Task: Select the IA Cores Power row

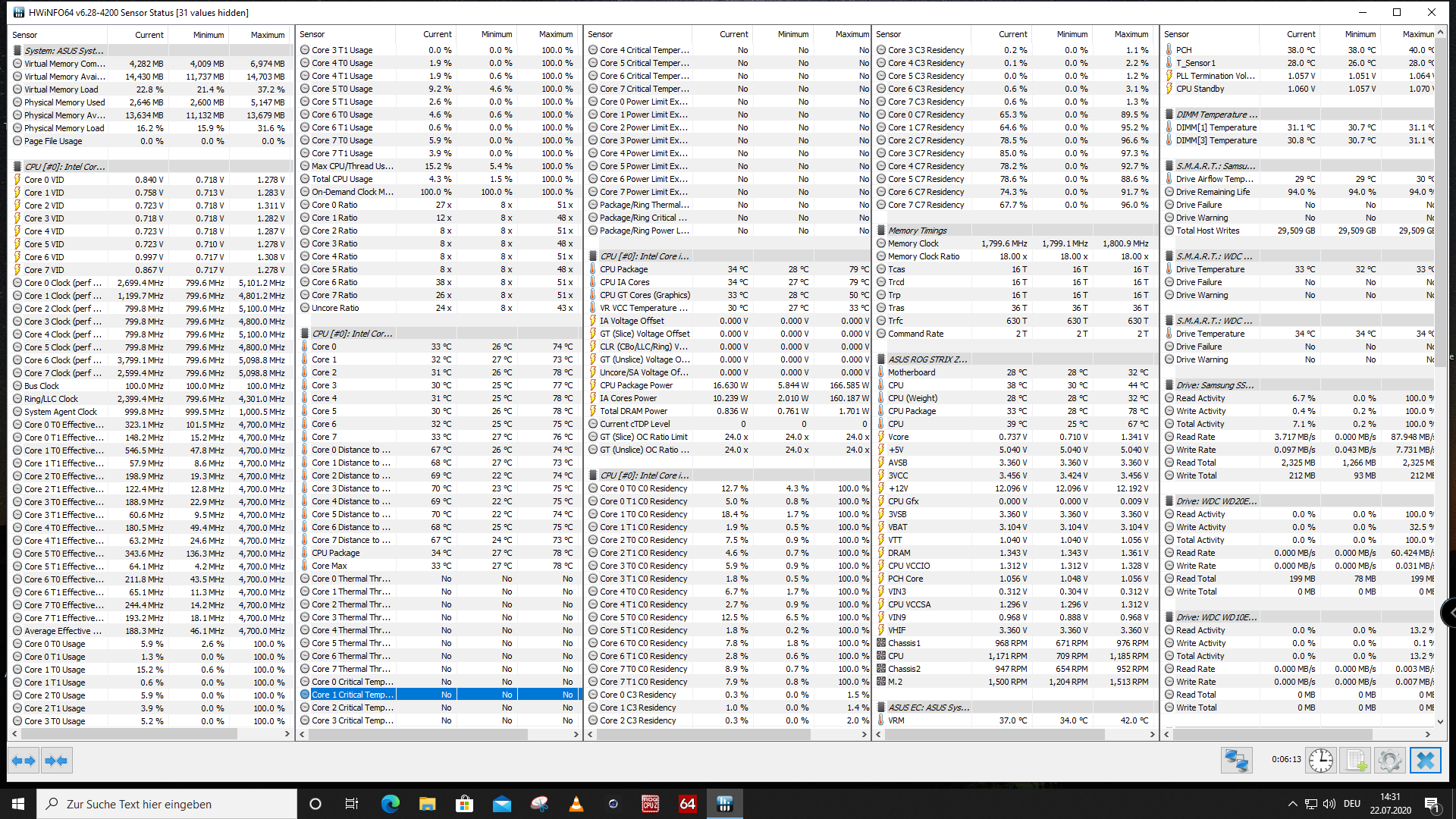Action: 730,398
